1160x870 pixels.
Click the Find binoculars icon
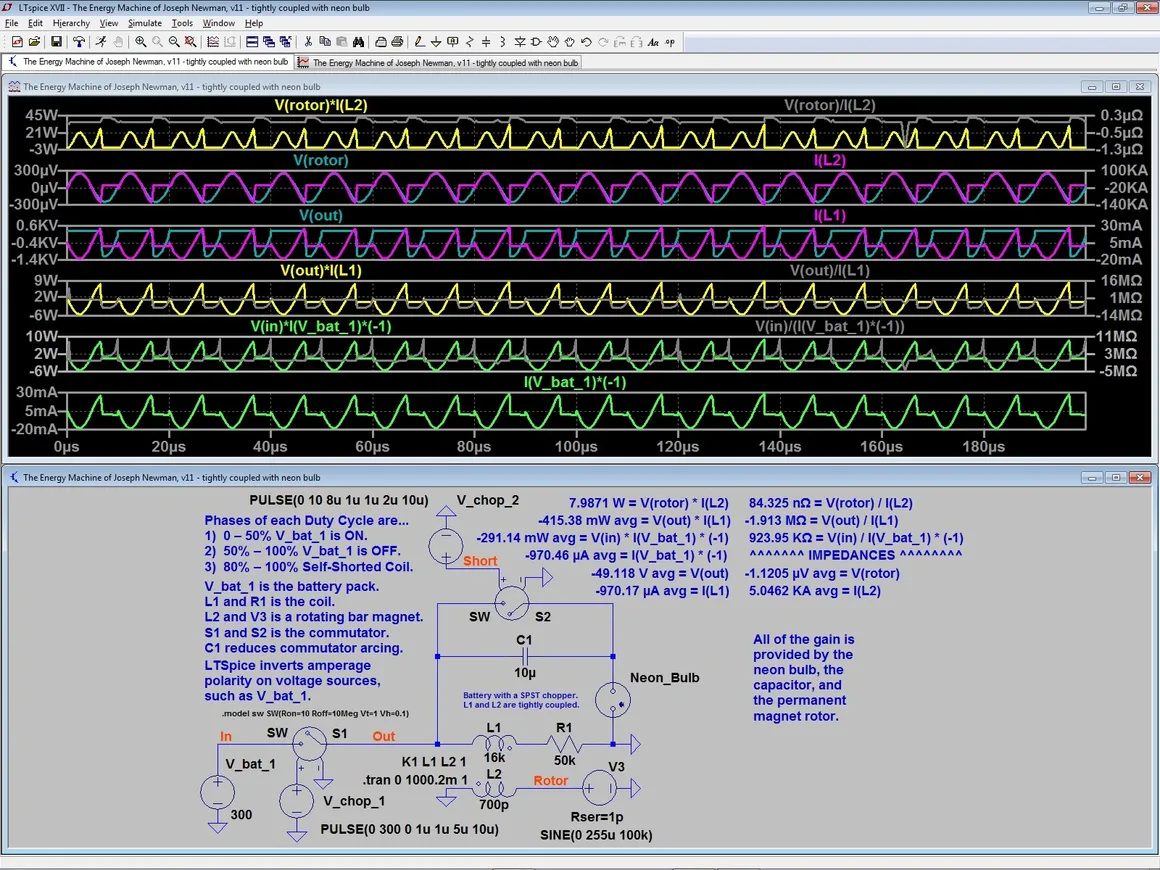pyautogui.click(x=358, y=42)
